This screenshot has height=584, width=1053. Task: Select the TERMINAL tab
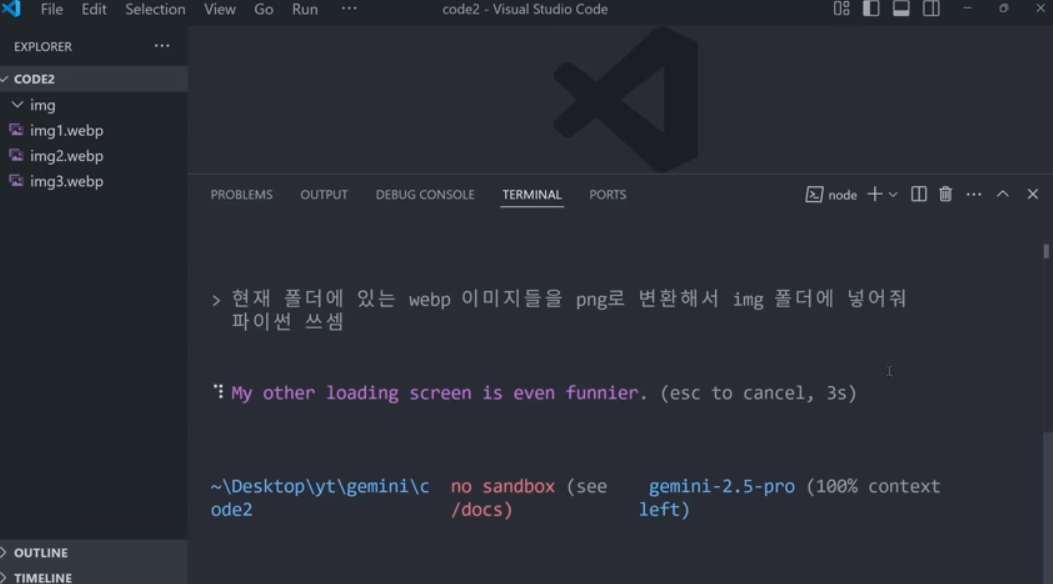(x=532, y=195)
